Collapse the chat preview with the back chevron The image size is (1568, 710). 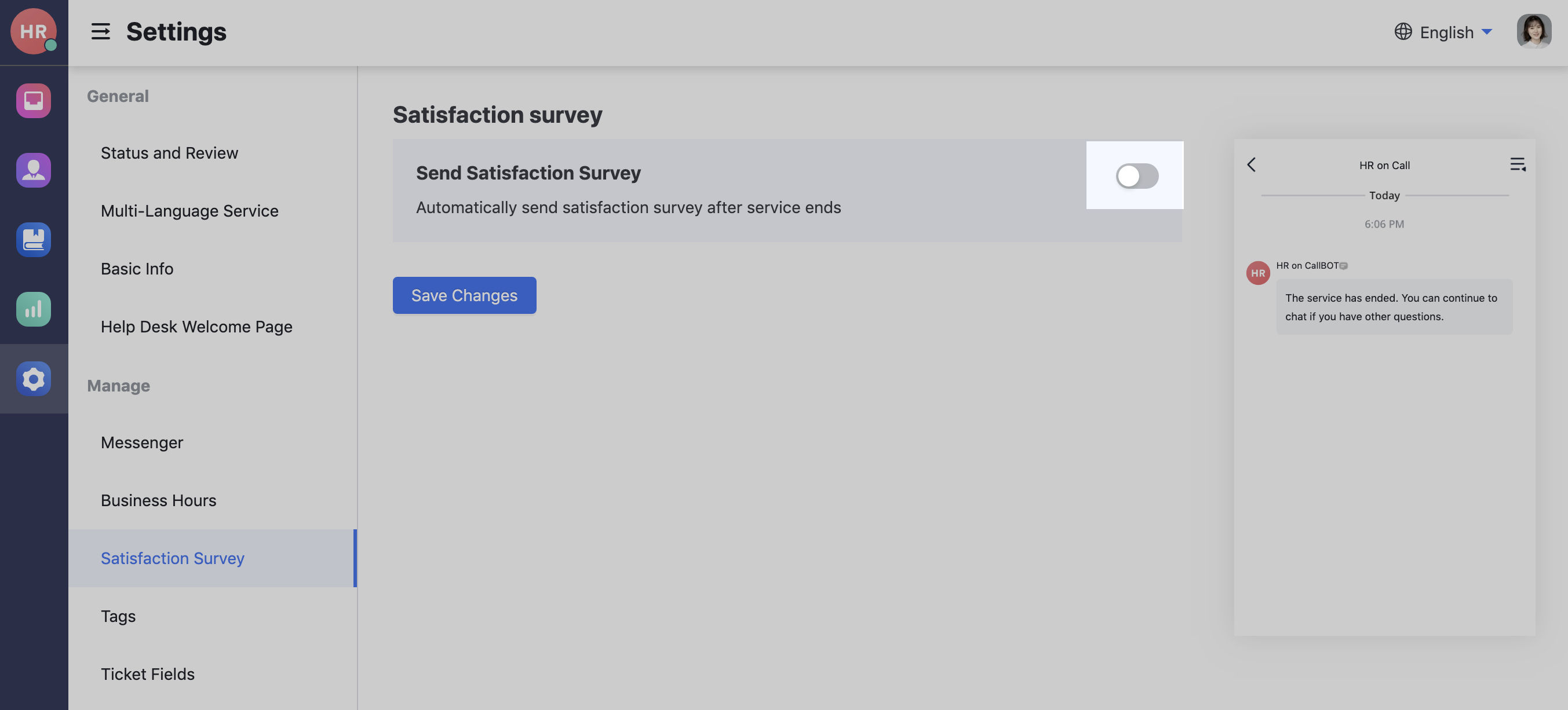(1252, 164)
